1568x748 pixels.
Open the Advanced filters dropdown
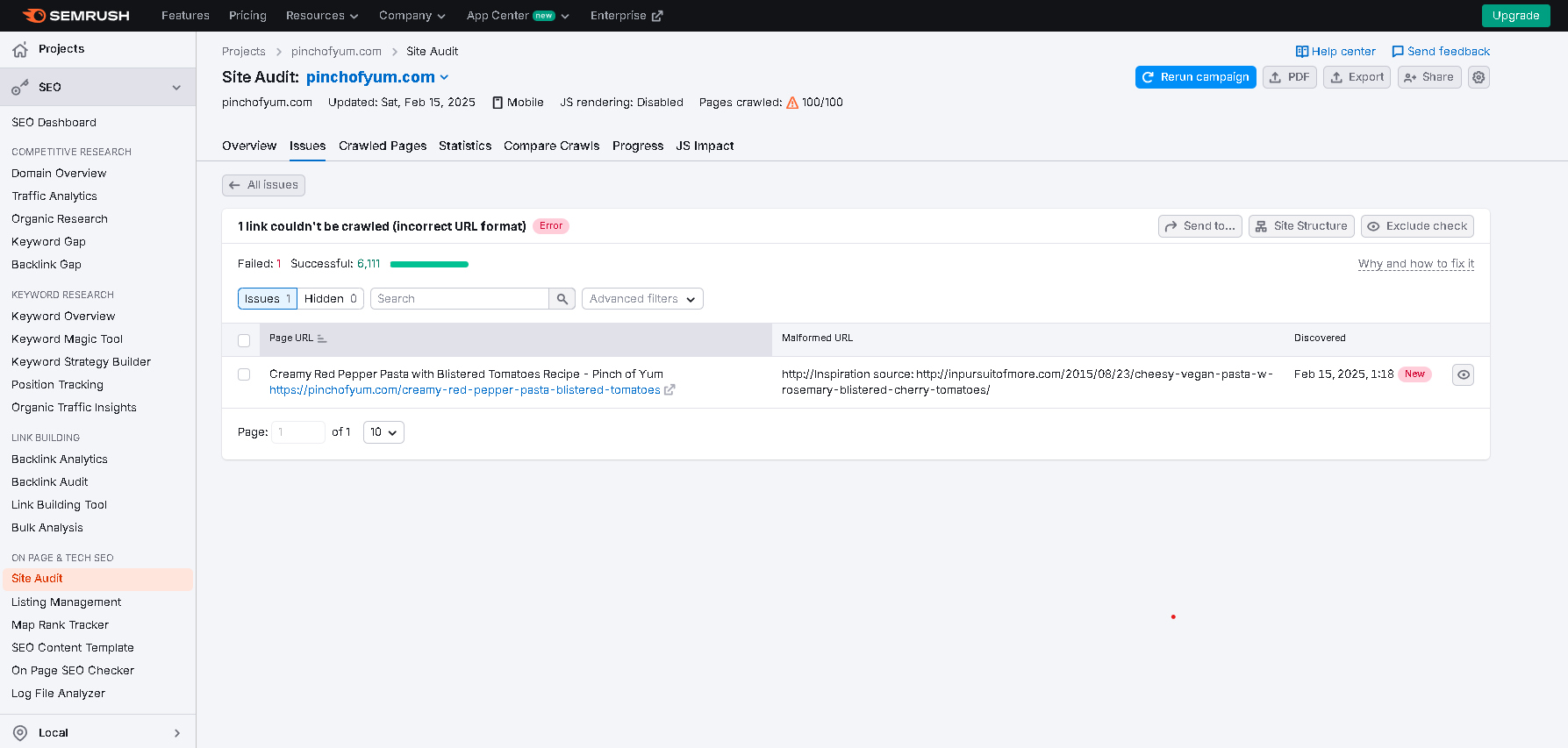click(x=642, y=299)
